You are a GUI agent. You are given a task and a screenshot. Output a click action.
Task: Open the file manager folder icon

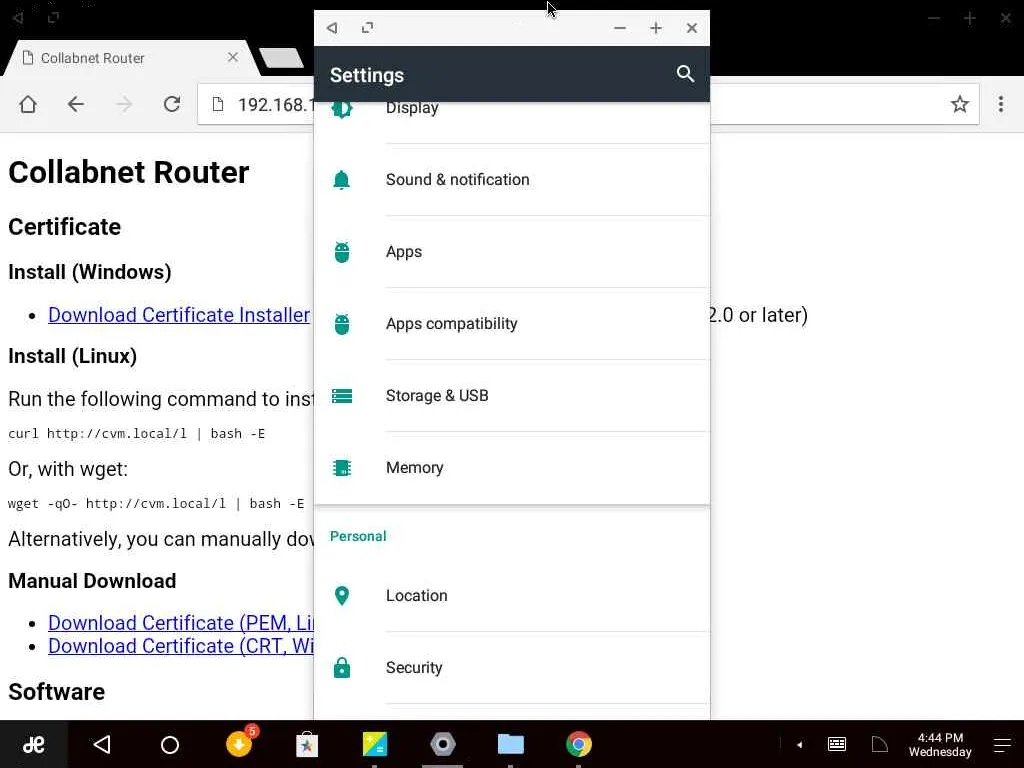[x=511, y=744]
